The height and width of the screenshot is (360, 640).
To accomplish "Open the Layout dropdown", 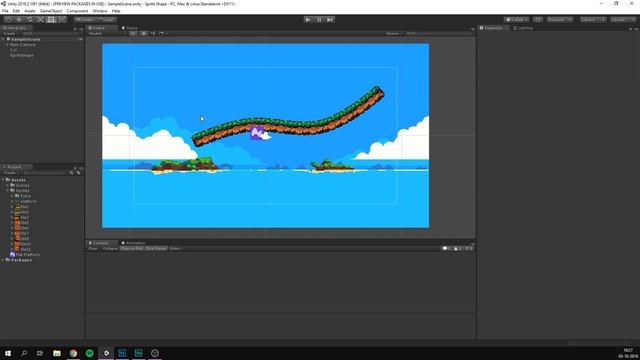I will click(x=623, y=20).
